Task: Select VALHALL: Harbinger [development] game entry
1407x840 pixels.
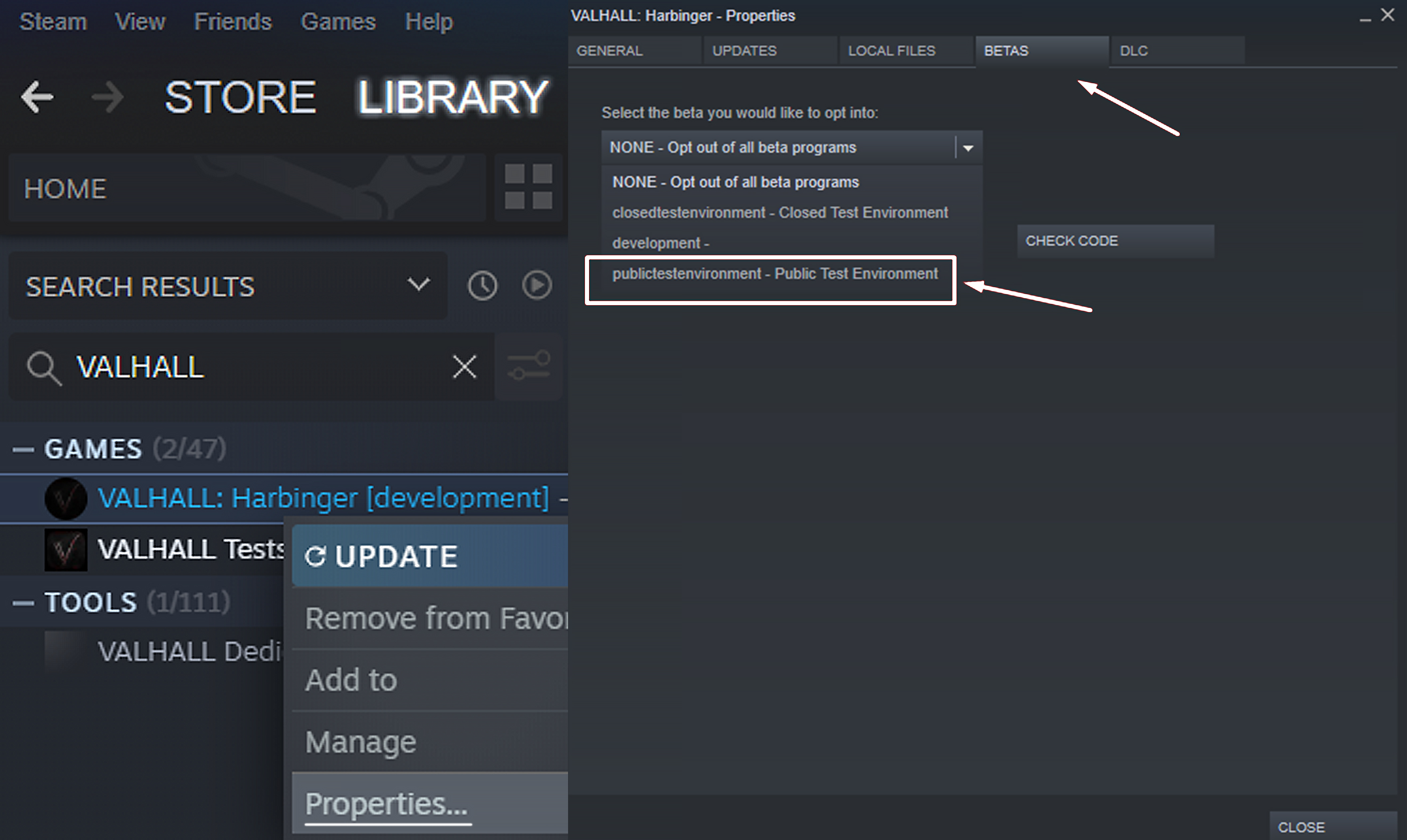Action: click(x=322, y=498)
